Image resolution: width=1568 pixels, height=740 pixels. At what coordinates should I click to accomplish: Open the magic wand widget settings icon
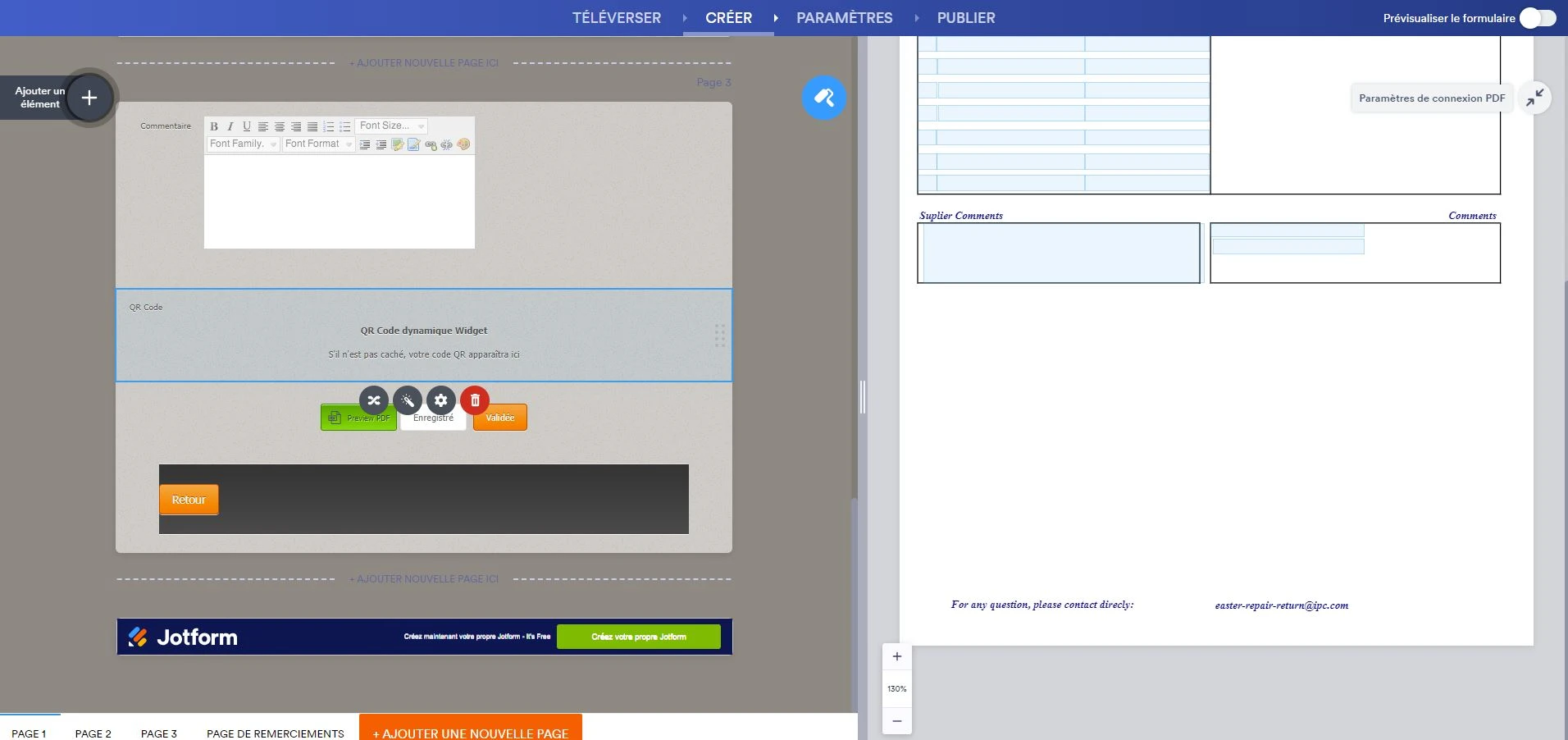pyautogui.click(x=408, y=400)
